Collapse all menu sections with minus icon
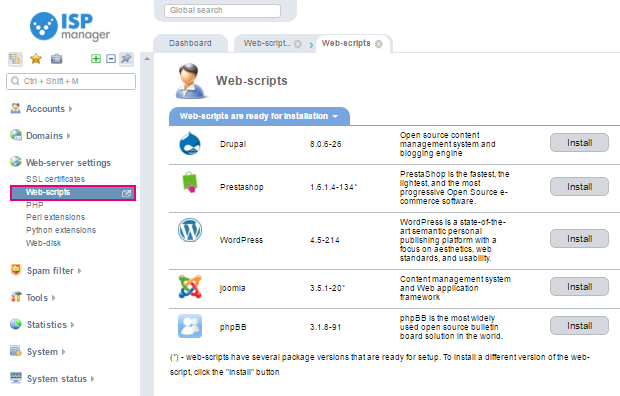The width and height of the screenshot is (620, 396). [x=111, y=59]
